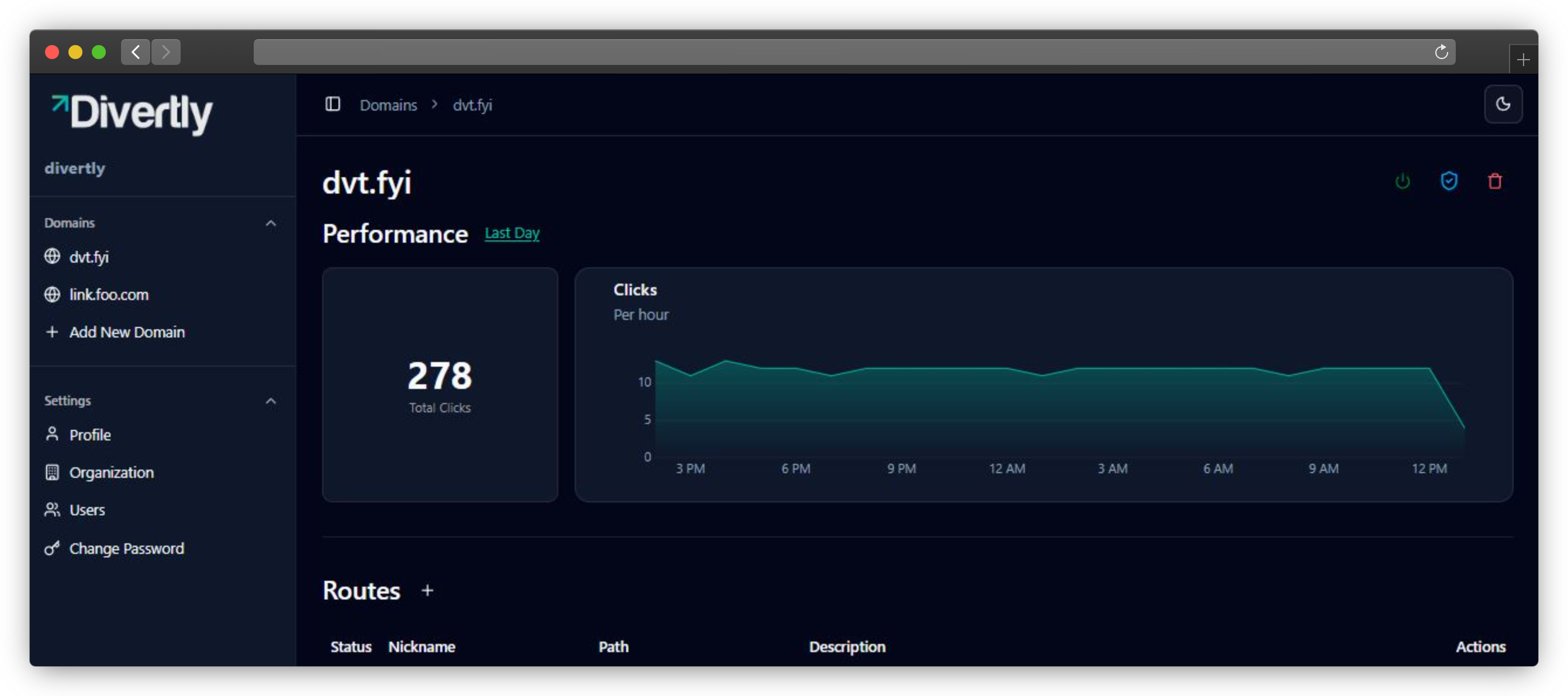Image resolution: width=1568 pixels, height=696 pixels.
Task: Click Add New Domain
Action: click(127, 332)
